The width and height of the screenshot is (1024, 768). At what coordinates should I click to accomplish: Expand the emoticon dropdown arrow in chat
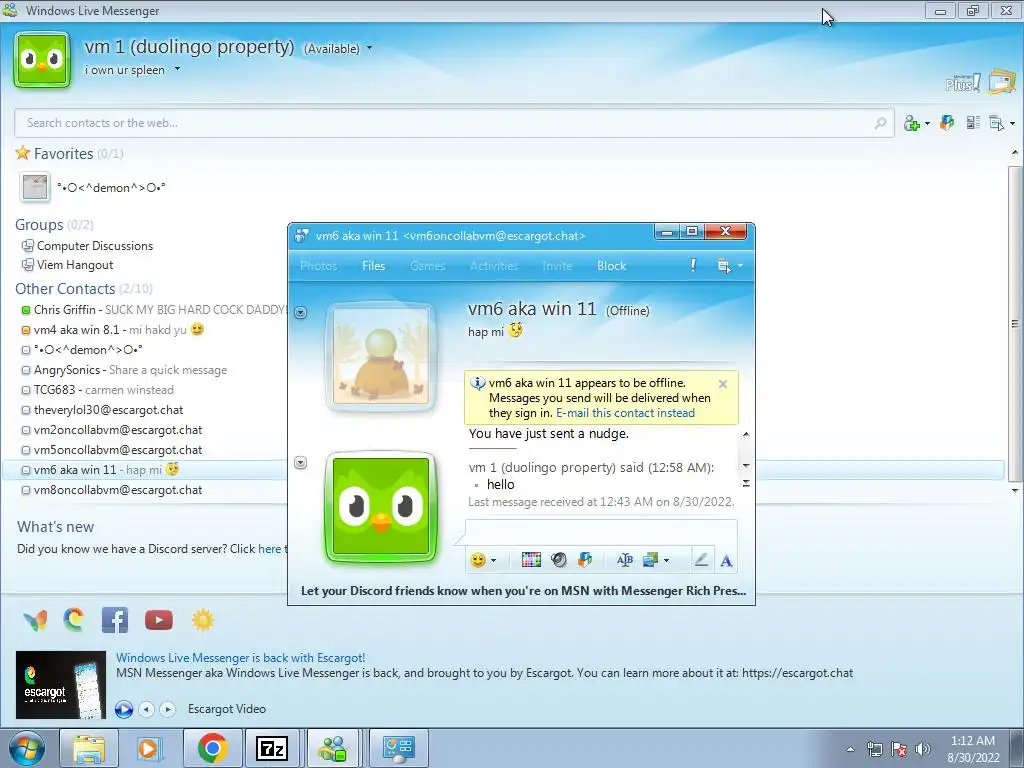click(x=494, y=560)
